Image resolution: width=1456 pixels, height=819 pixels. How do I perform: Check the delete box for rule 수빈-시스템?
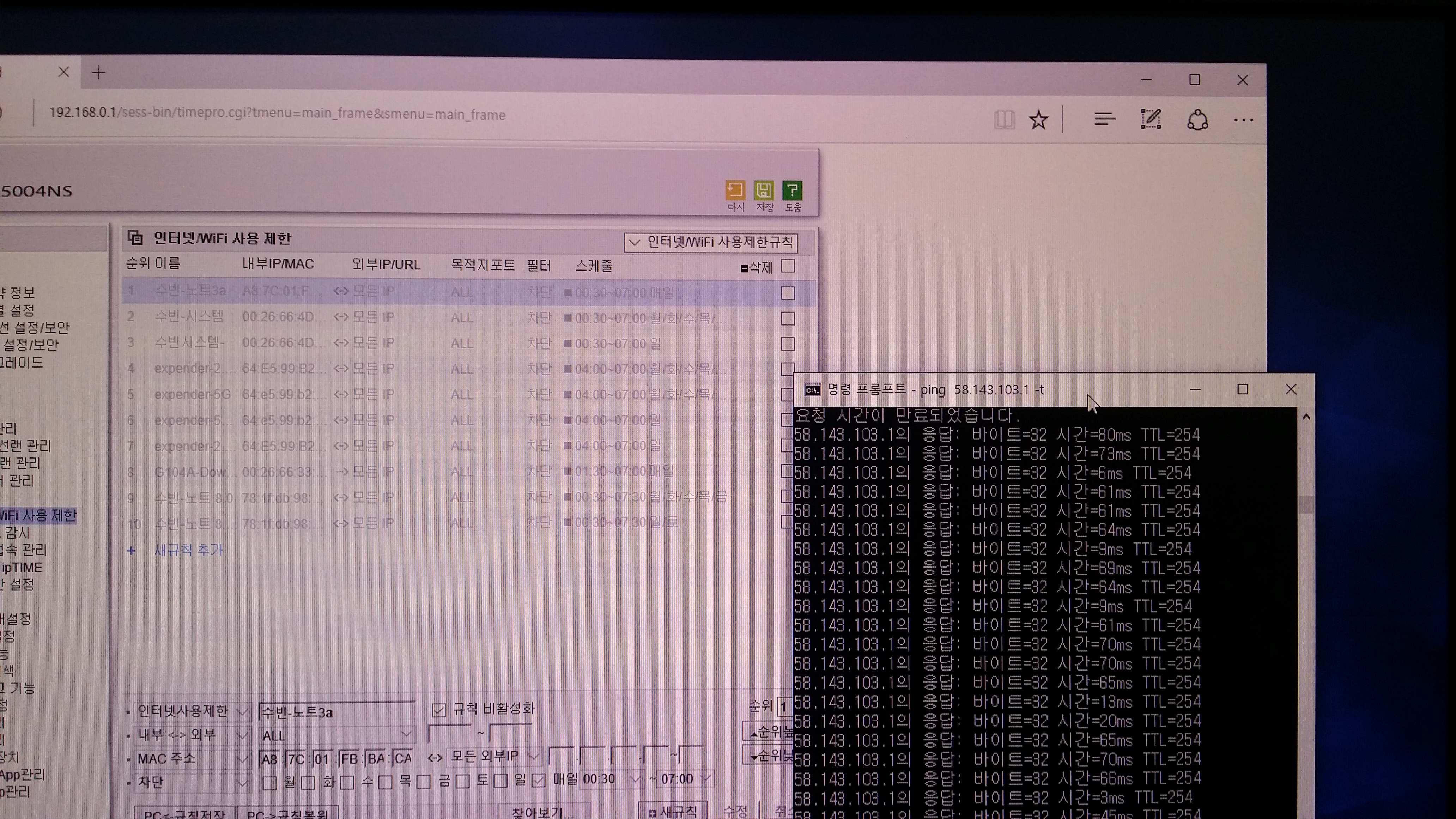tap(788, 318)
